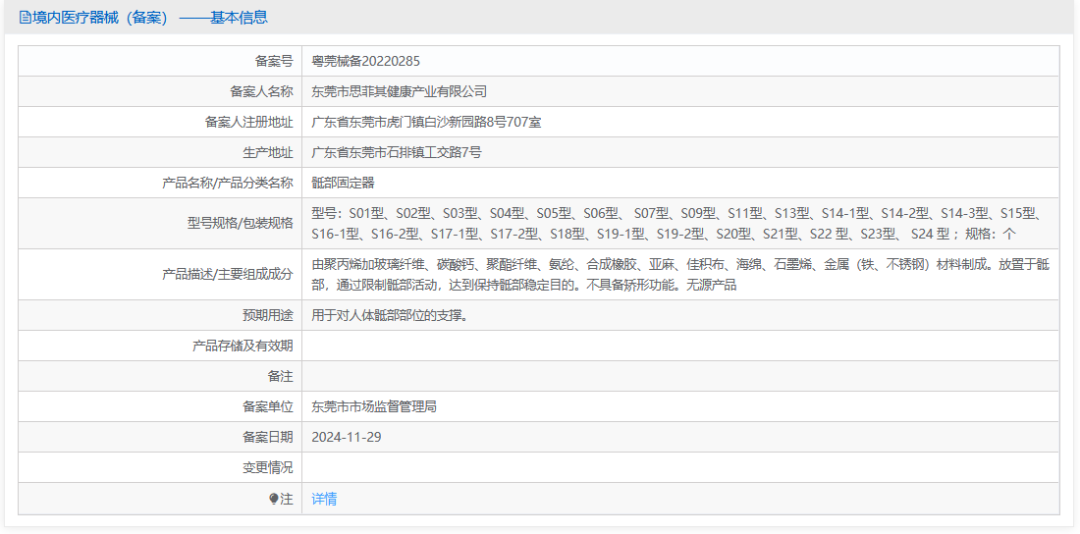The image size is (1080, 534).
Task: Select 东莞市市场监督管理局 text
Action: coord(374,407)
